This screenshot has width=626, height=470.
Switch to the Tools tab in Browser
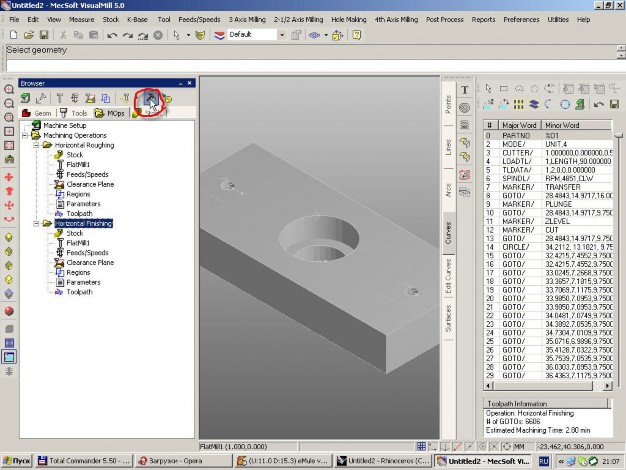(74, 113)
